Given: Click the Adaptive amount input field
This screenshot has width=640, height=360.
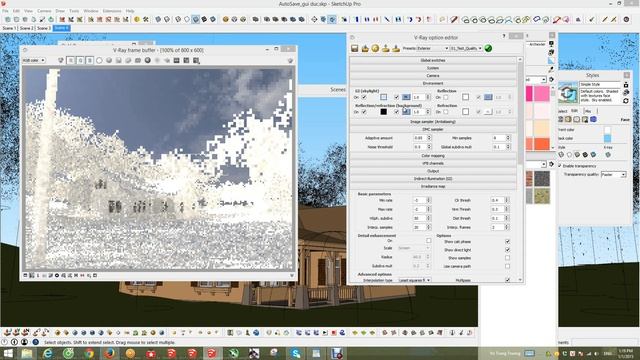Looking at the screenshot, I should [x=420, y=138].
